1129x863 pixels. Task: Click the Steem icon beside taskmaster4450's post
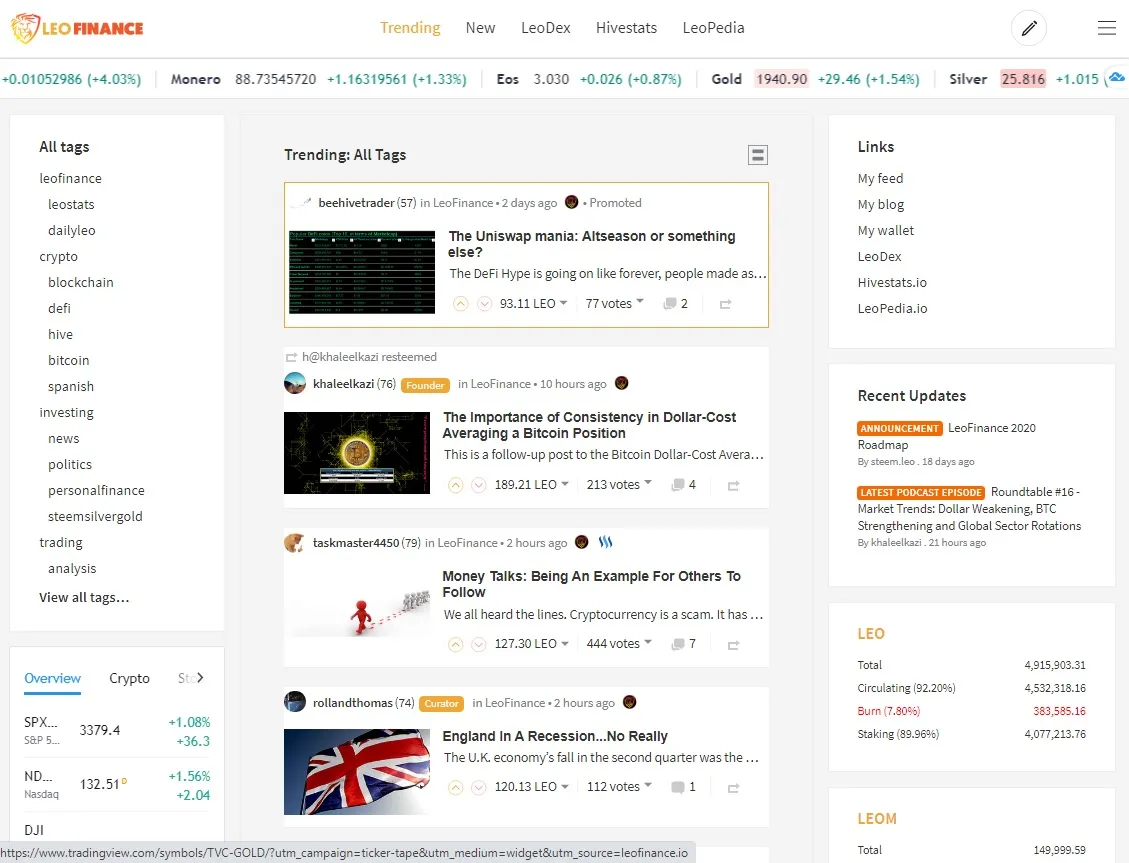coord(606,542)
